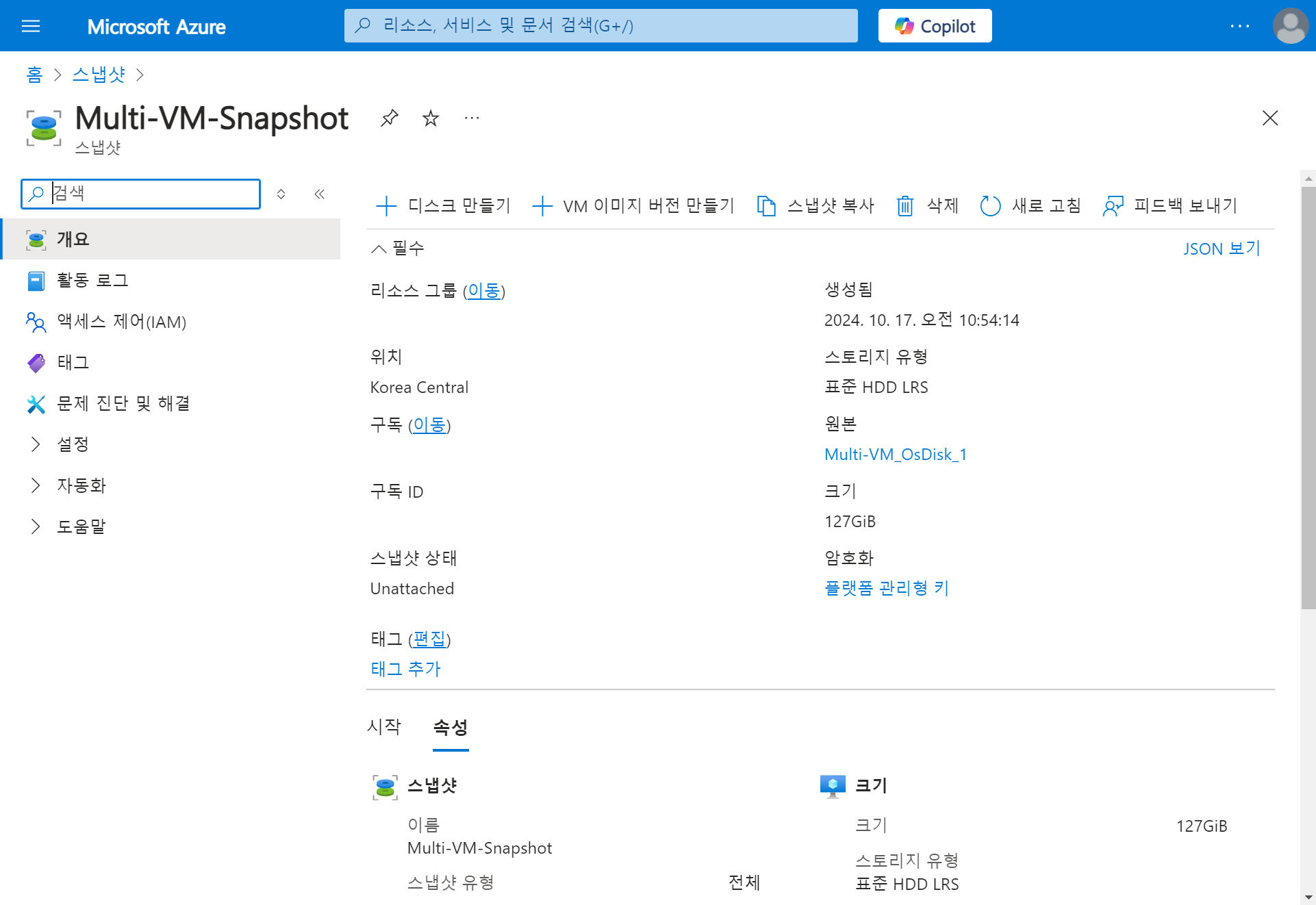Viewport: 1316px width, 905px height.
Task: Open the Copilot button
Action: pos(935,26)
